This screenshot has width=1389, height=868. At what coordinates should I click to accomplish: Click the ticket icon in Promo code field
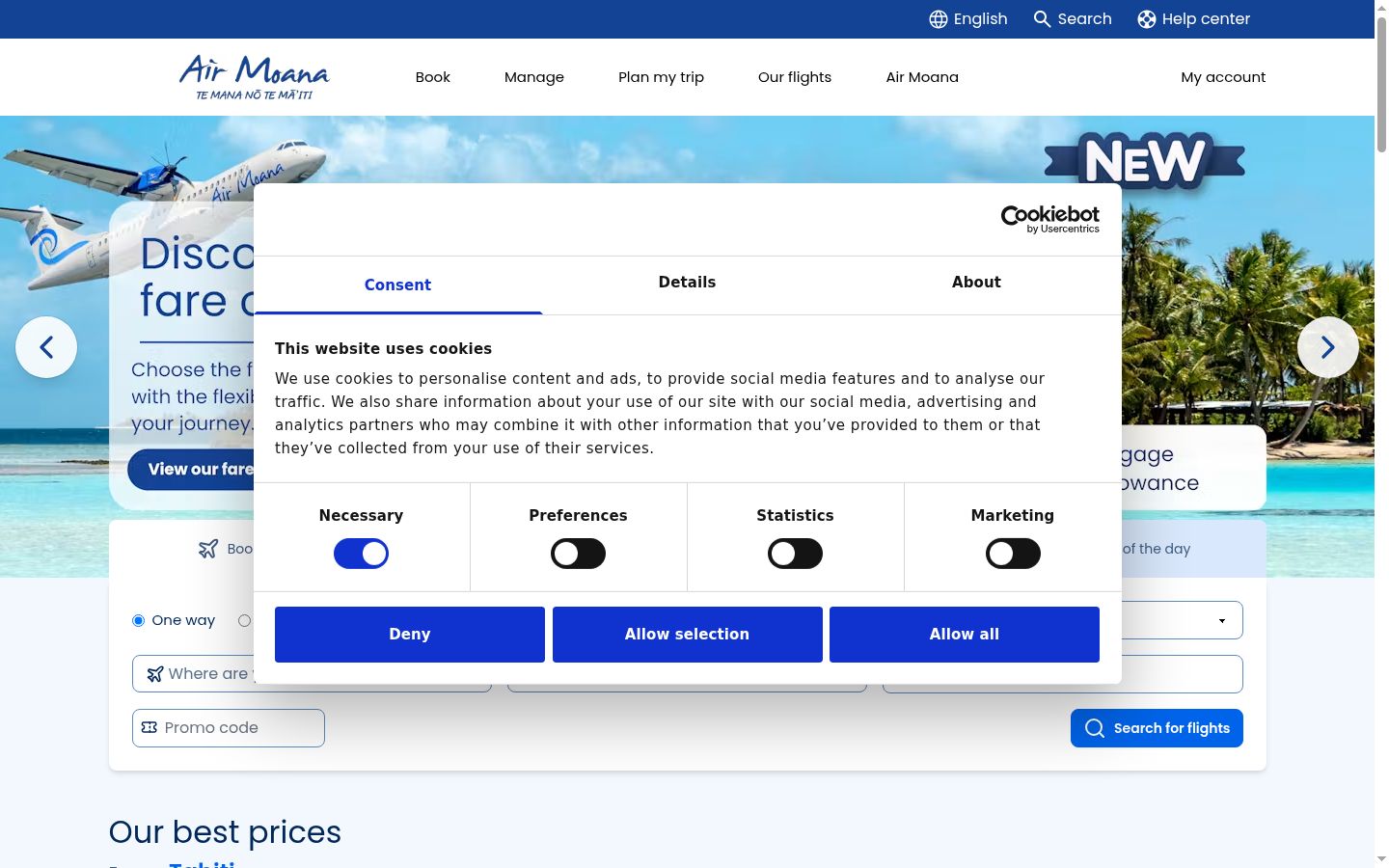coord(150,727)
